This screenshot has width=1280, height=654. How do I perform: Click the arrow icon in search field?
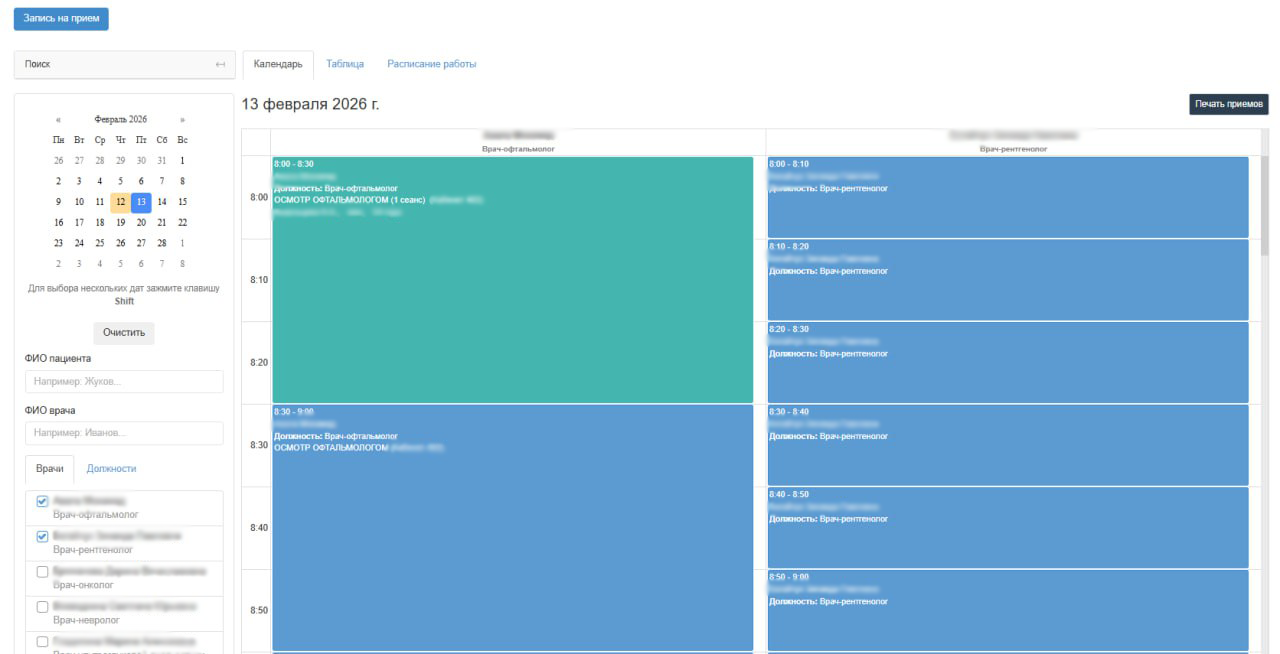[x=220, y=65]
